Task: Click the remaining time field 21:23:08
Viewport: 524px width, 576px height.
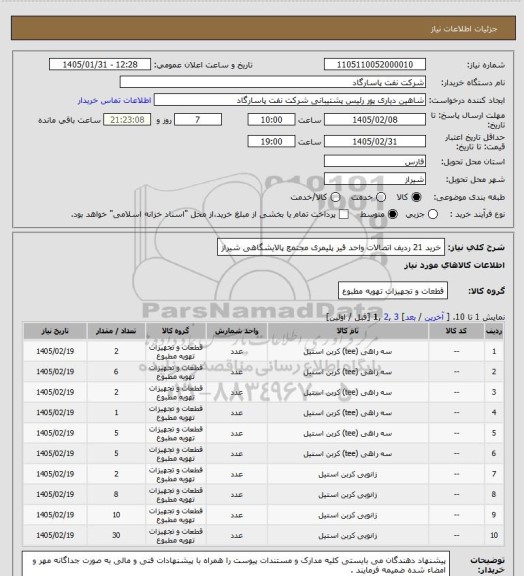Action: pos(127,120)
